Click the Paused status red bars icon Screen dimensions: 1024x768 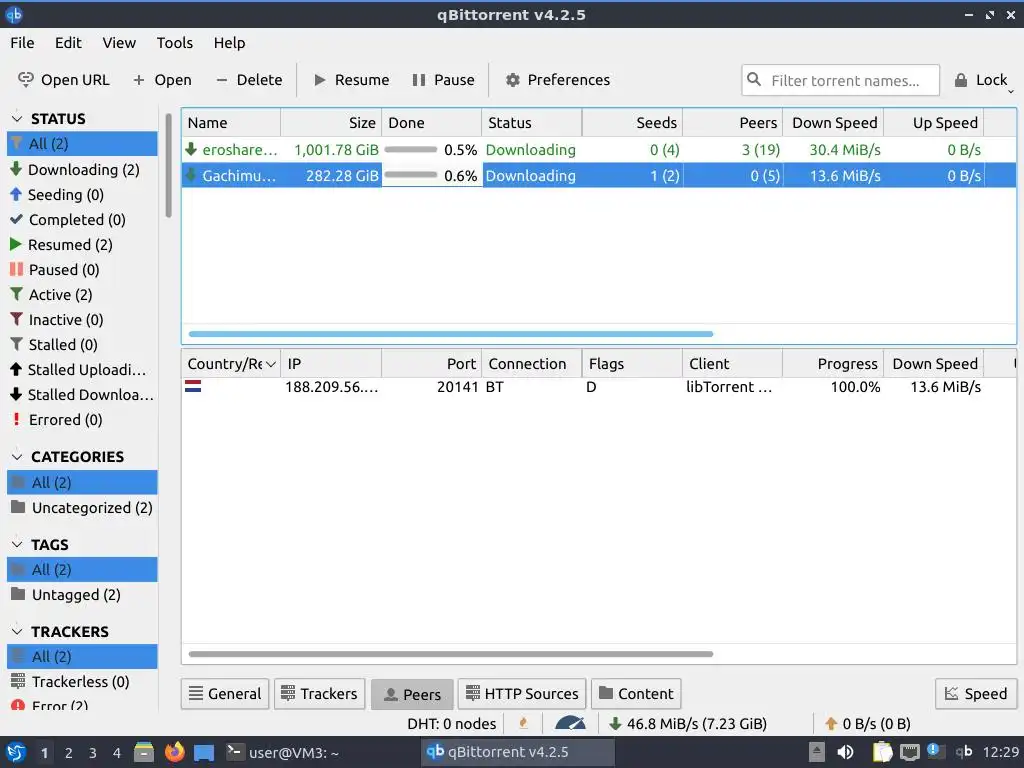(16, 269)
